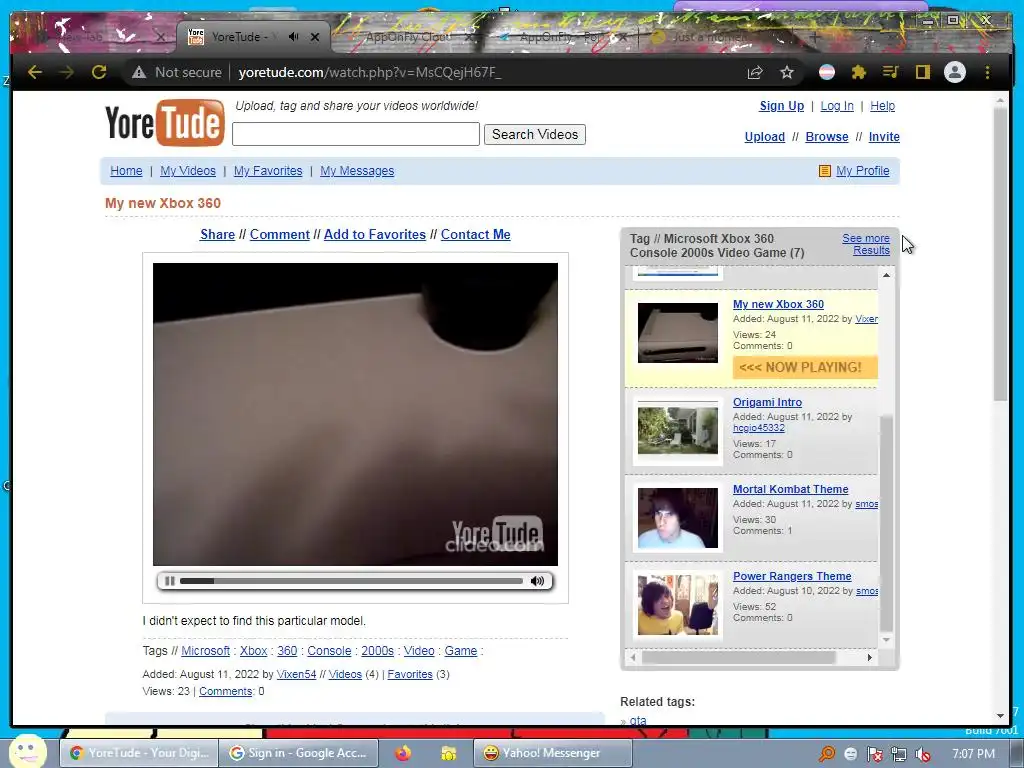This screenshot has width=1024, height=768.
Task: Open the media control playlist icon
Action: click(x=891, y=72)
